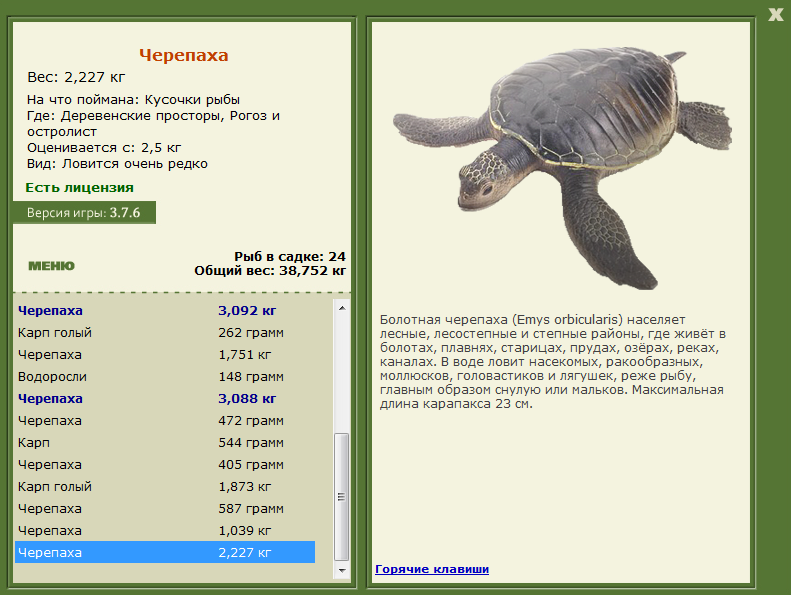Select the Карп голый 1,873 кг entry
Viewport: 791px width, 595px height.
tap(165, 486)
